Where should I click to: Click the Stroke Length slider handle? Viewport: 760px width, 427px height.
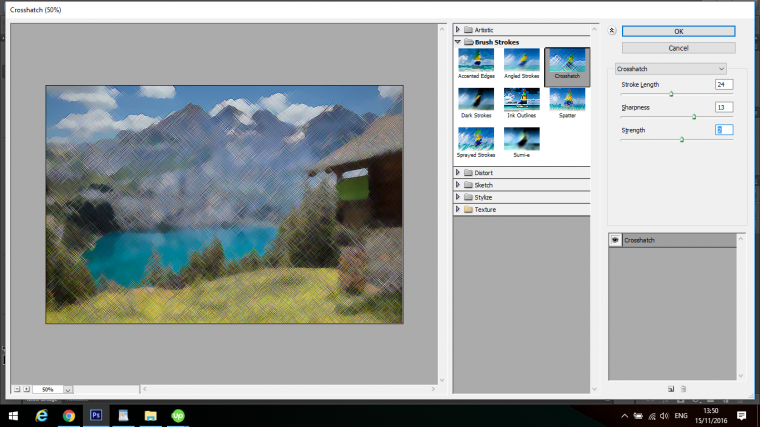click(x=671, y=94)
